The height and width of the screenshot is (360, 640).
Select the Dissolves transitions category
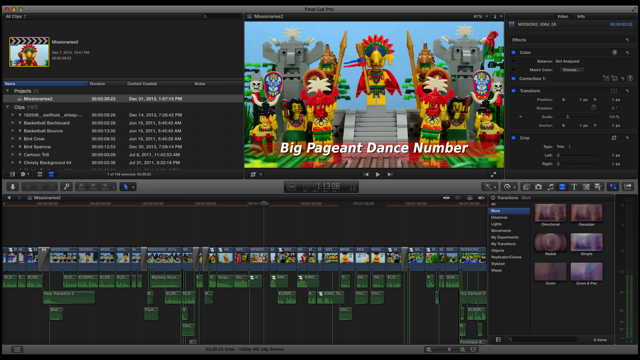click(500, 218)
